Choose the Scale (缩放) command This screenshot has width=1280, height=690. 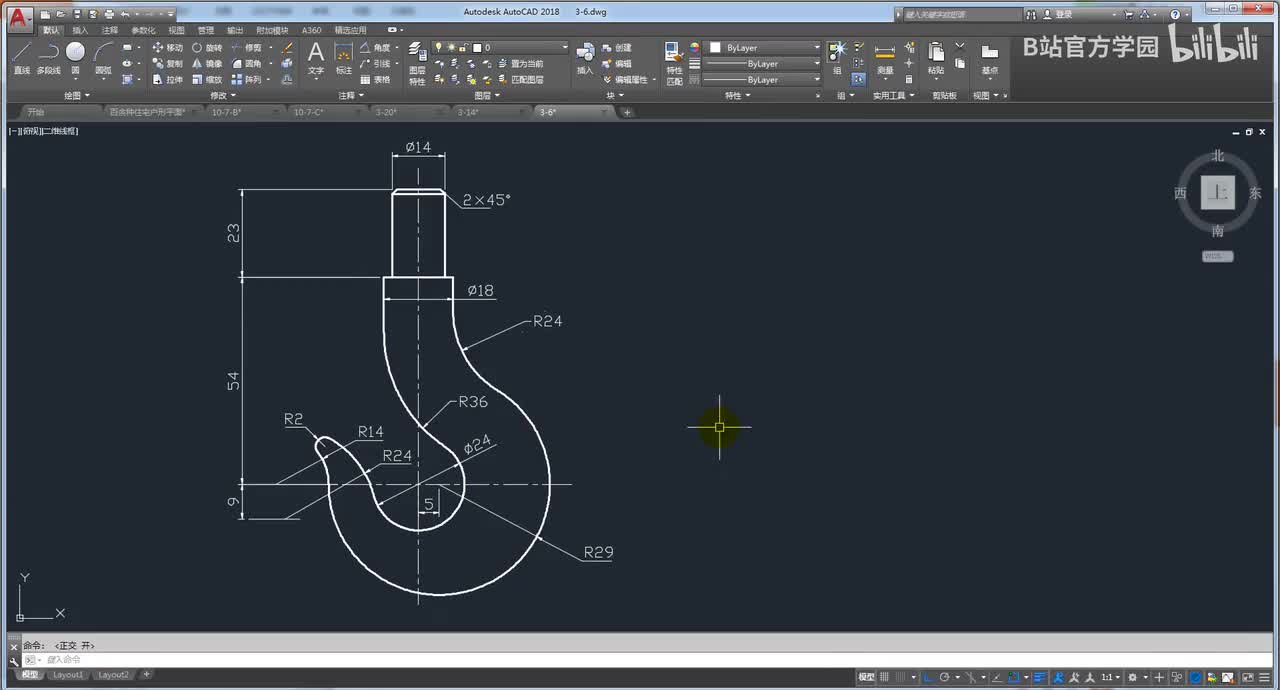coord(207,79)
